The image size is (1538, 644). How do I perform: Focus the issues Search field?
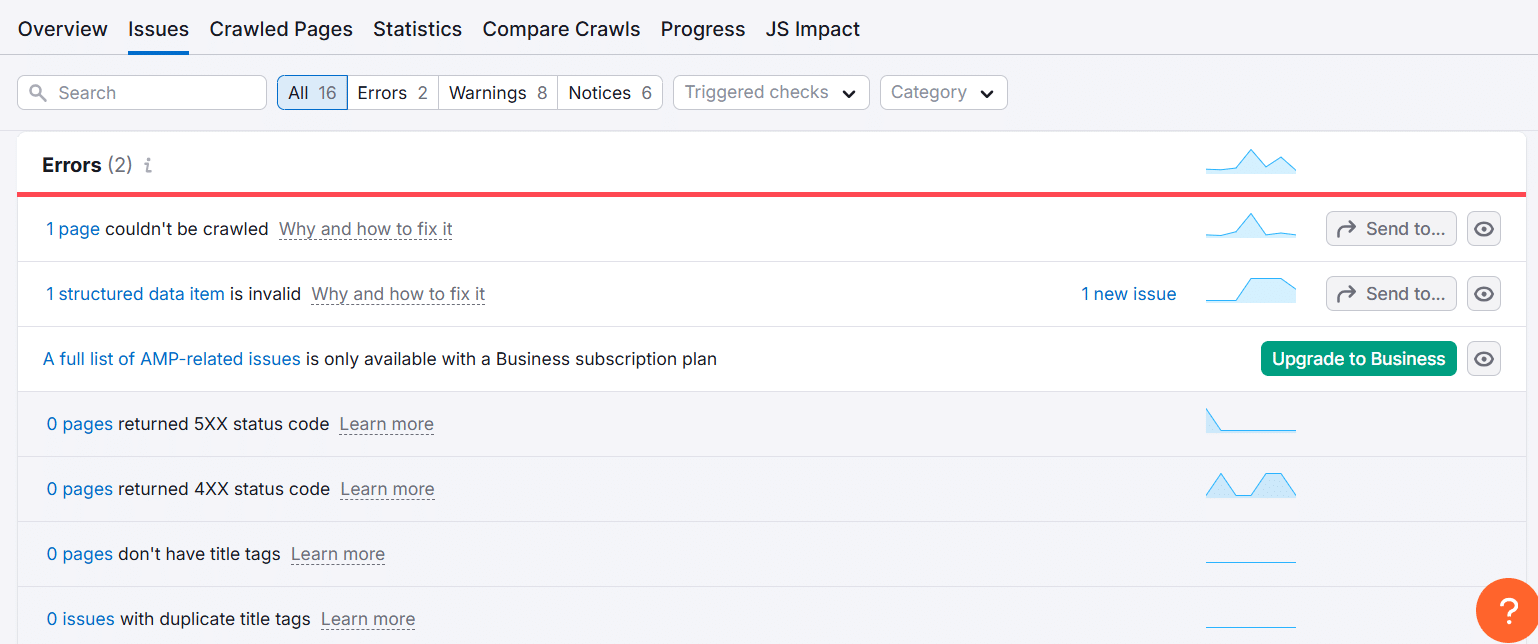click(155, 93)
